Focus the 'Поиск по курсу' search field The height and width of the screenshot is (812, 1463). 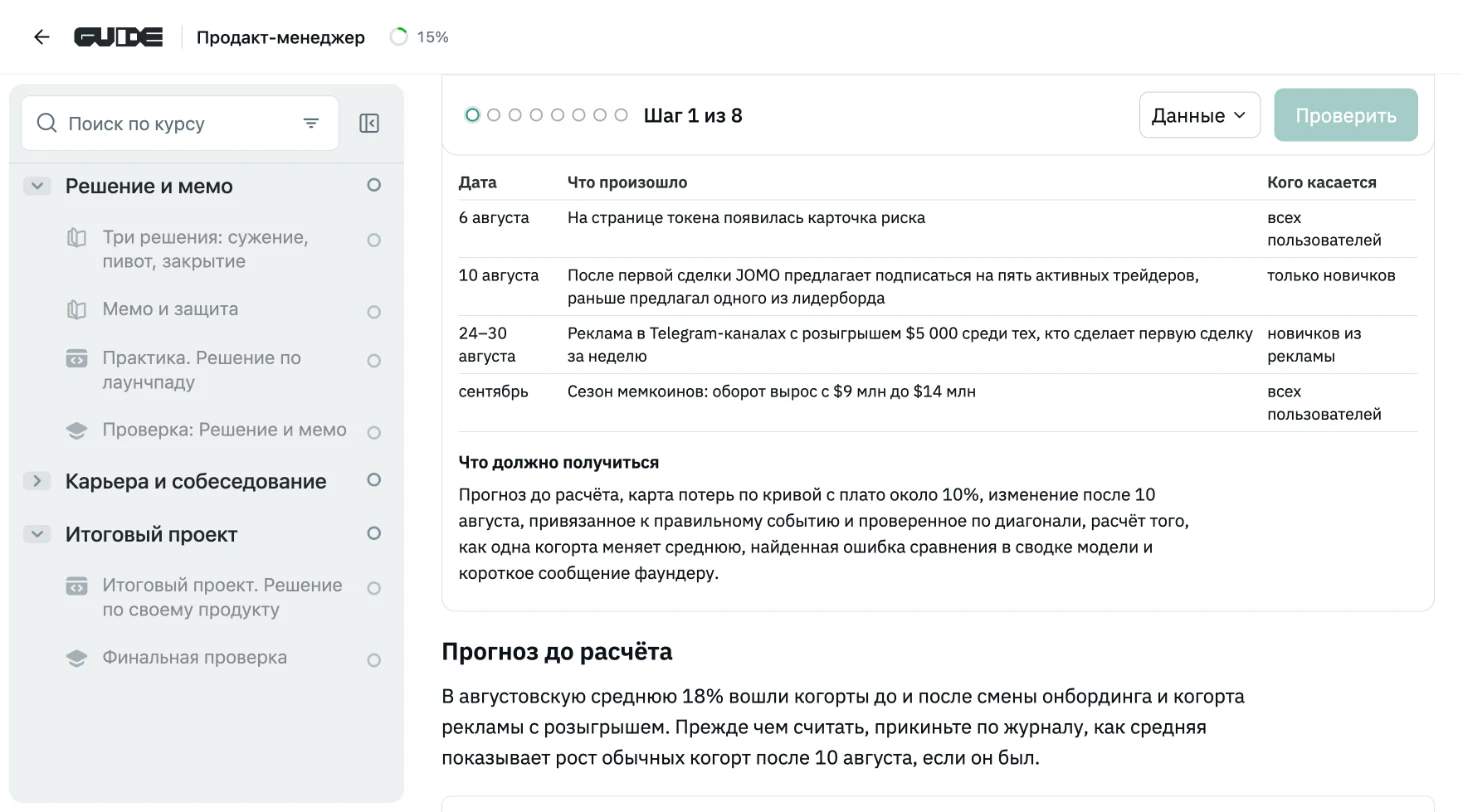point(180,123)
